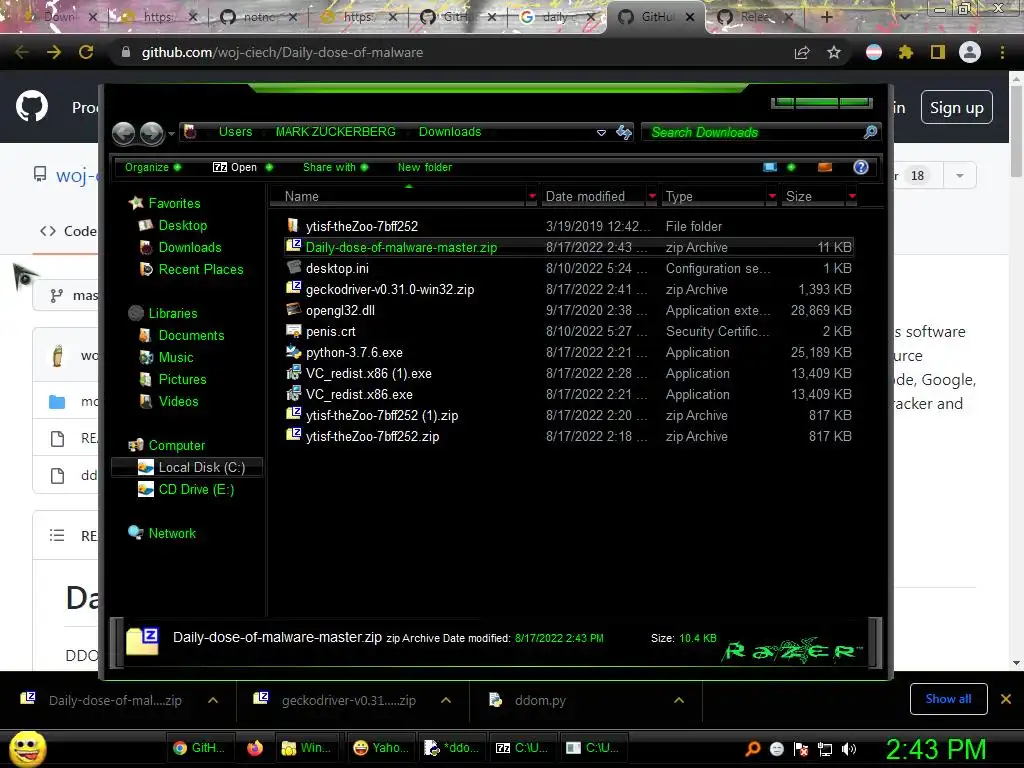Click the Action Center flag tray icon
The height and width of the screenshot is (768, 1024).
pos(801,748)
